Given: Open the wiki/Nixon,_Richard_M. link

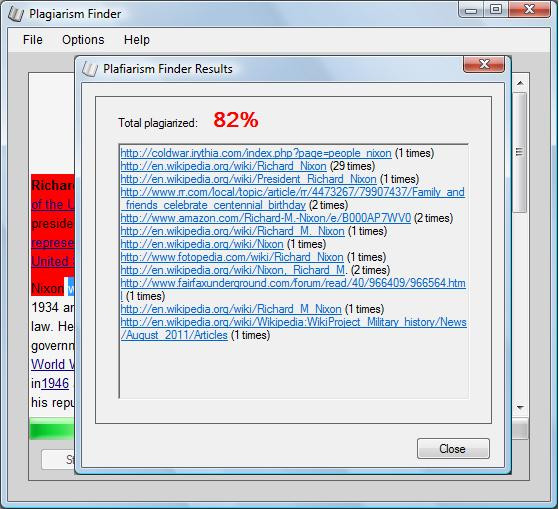Looking at the screenshot, I should point(234,270).
